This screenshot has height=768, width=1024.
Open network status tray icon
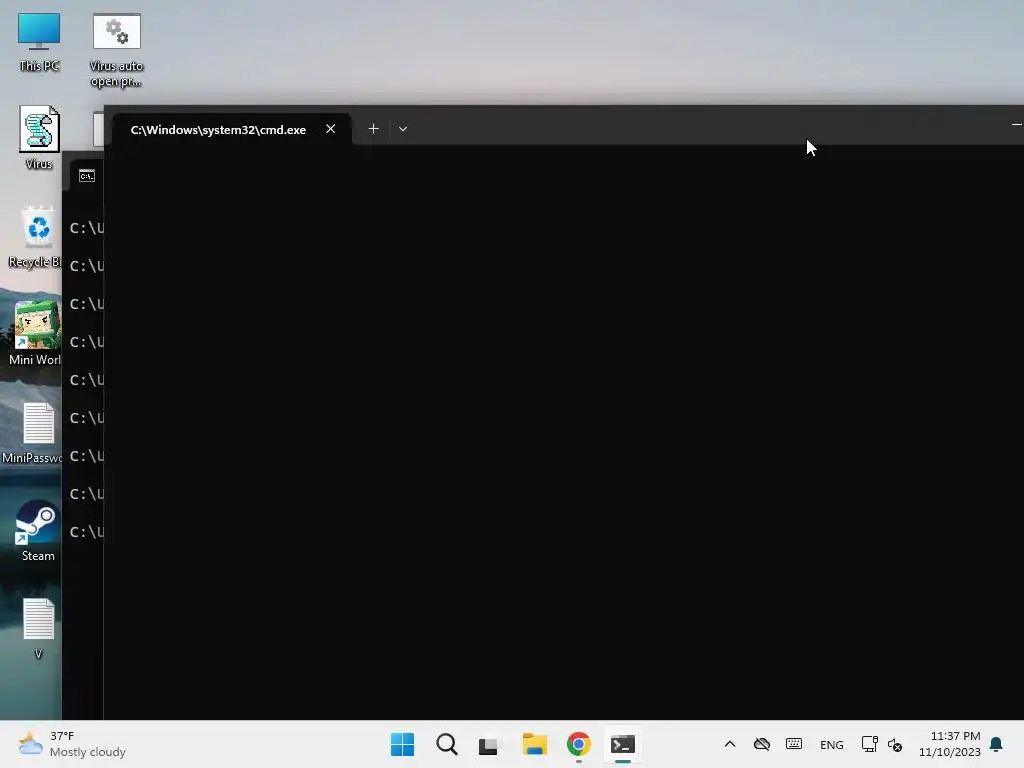[869, 744]
